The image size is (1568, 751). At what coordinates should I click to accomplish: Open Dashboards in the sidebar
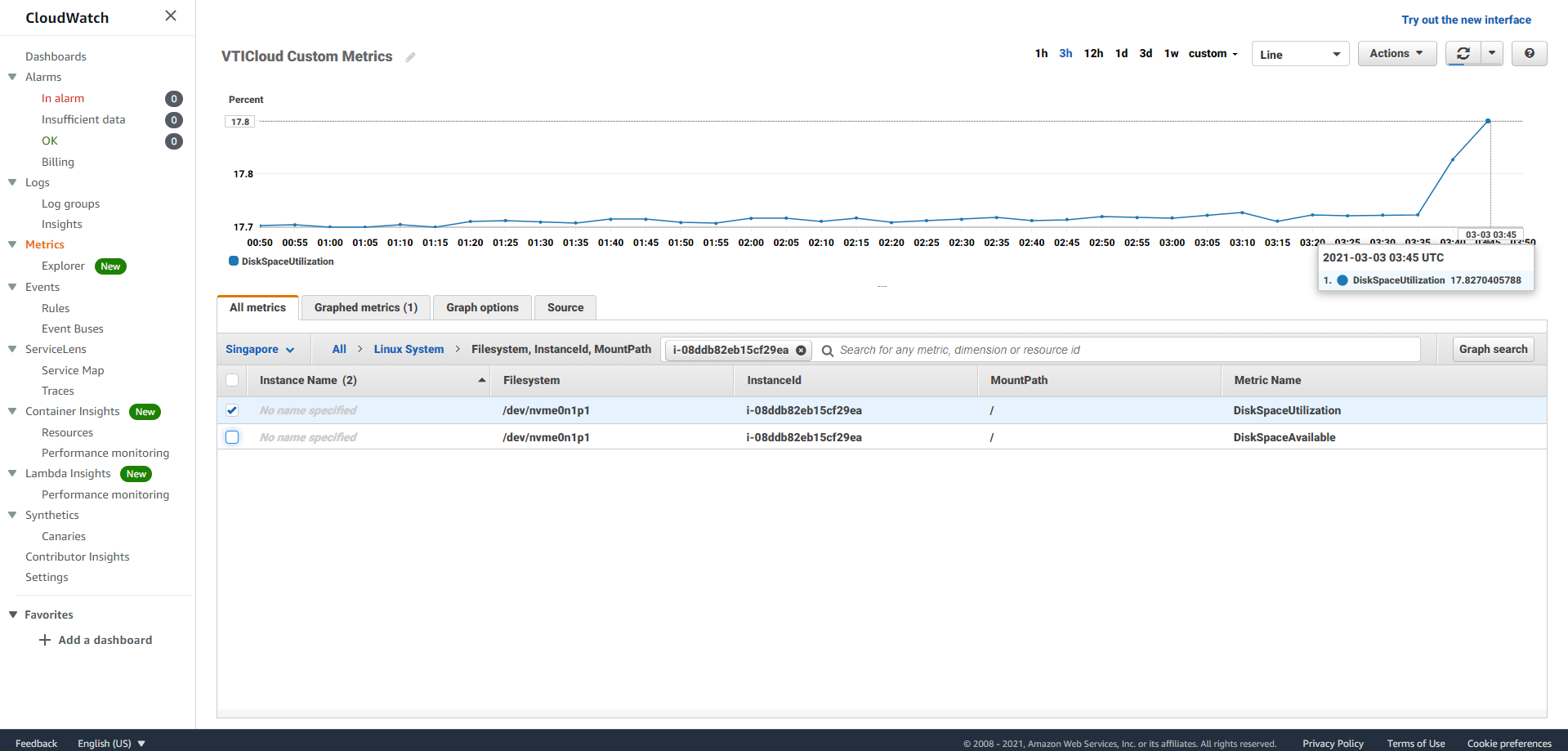click(x=56, y=56)
